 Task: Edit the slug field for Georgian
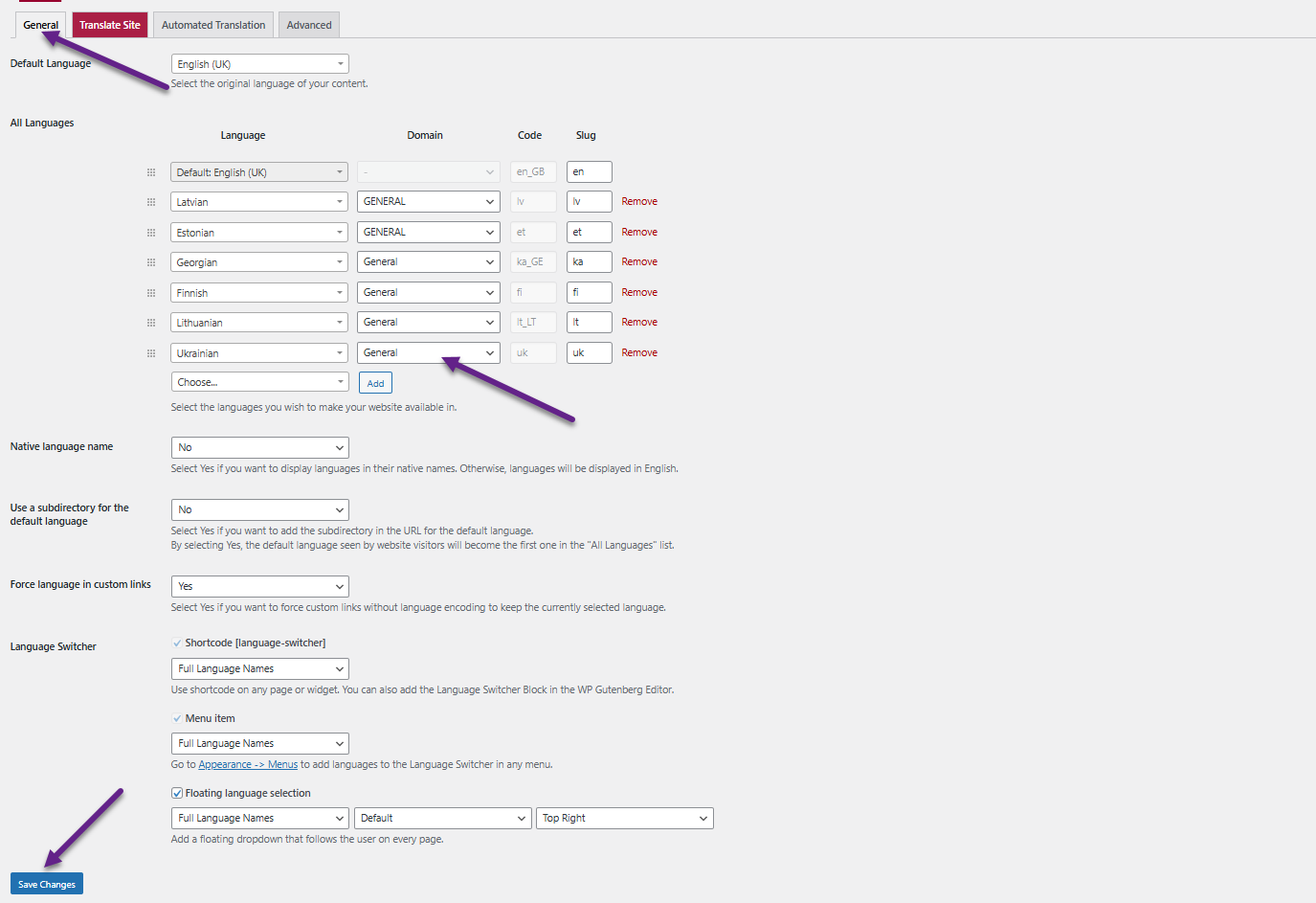coord(590,261)
